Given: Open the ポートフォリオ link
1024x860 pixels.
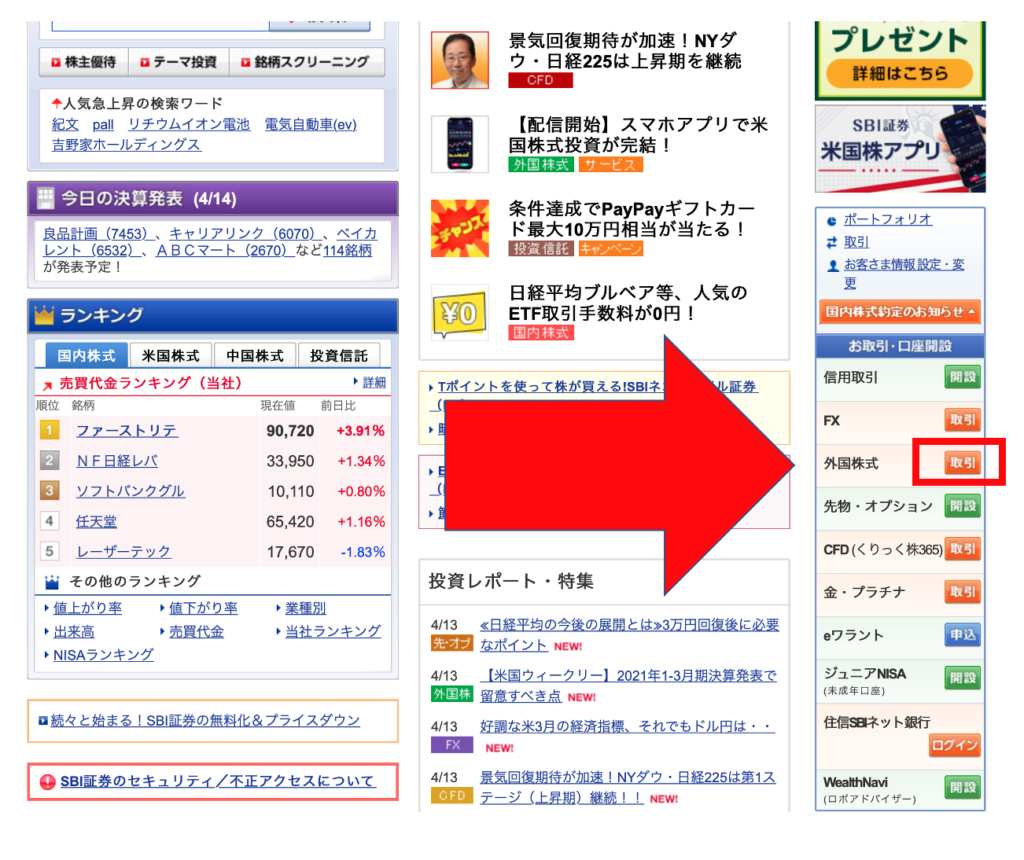Looking at the screenshot, I should coord(888,219).
